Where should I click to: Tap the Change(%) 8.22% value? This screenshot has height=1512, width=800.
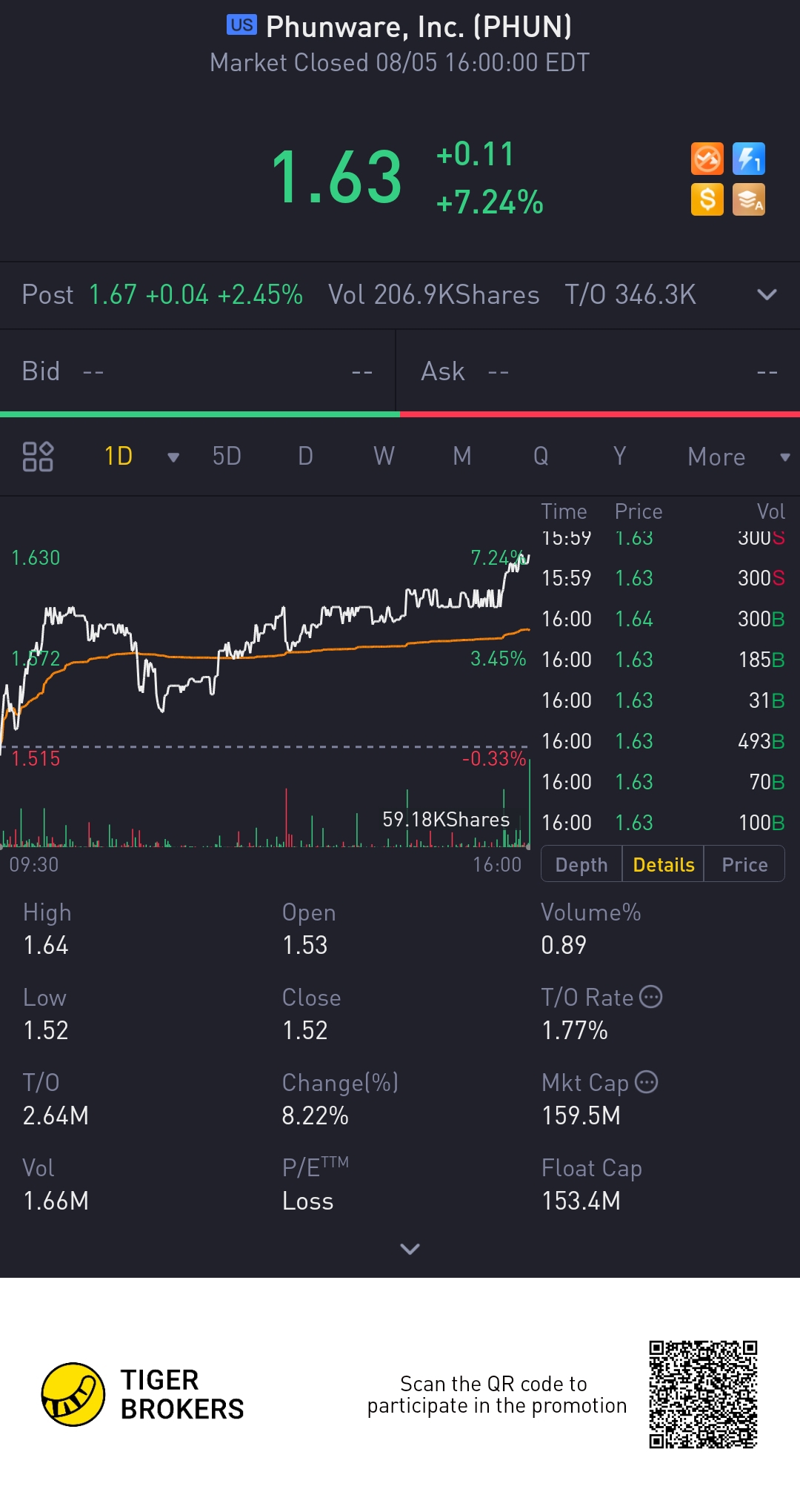pyautogui.click(x=315, y=1115)
